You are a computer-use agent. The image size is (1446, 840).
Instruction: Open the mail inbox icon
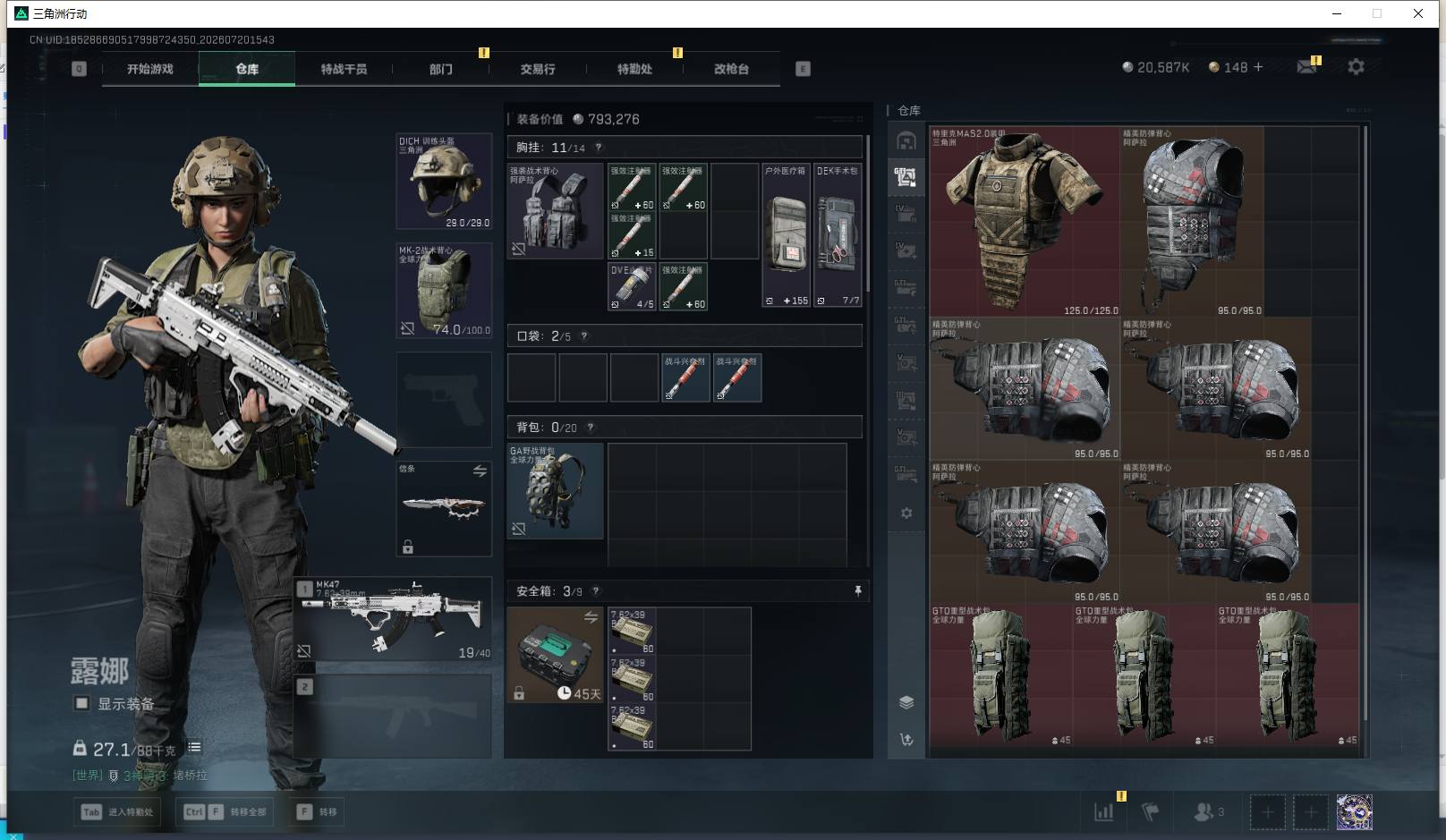pyautogui.click(x=1307, y=67)
